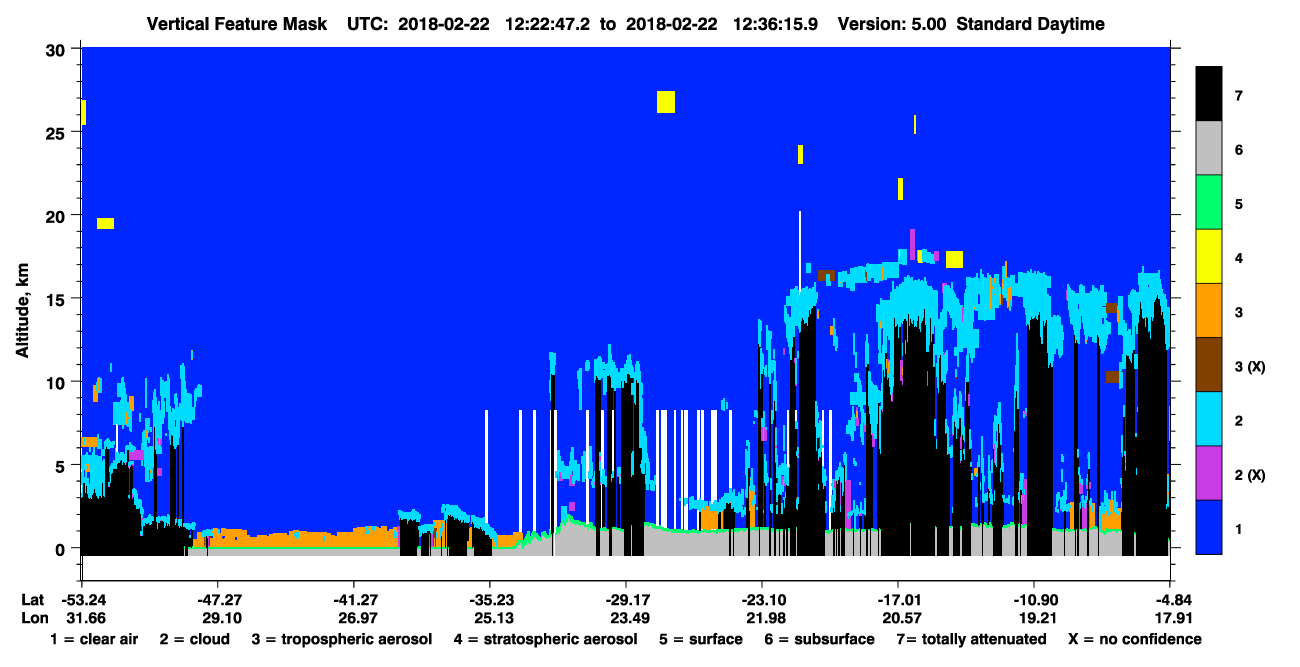Click the longitude value '20.57'
The width and height of the screenshot is (1300, 667).
point(900,618)
